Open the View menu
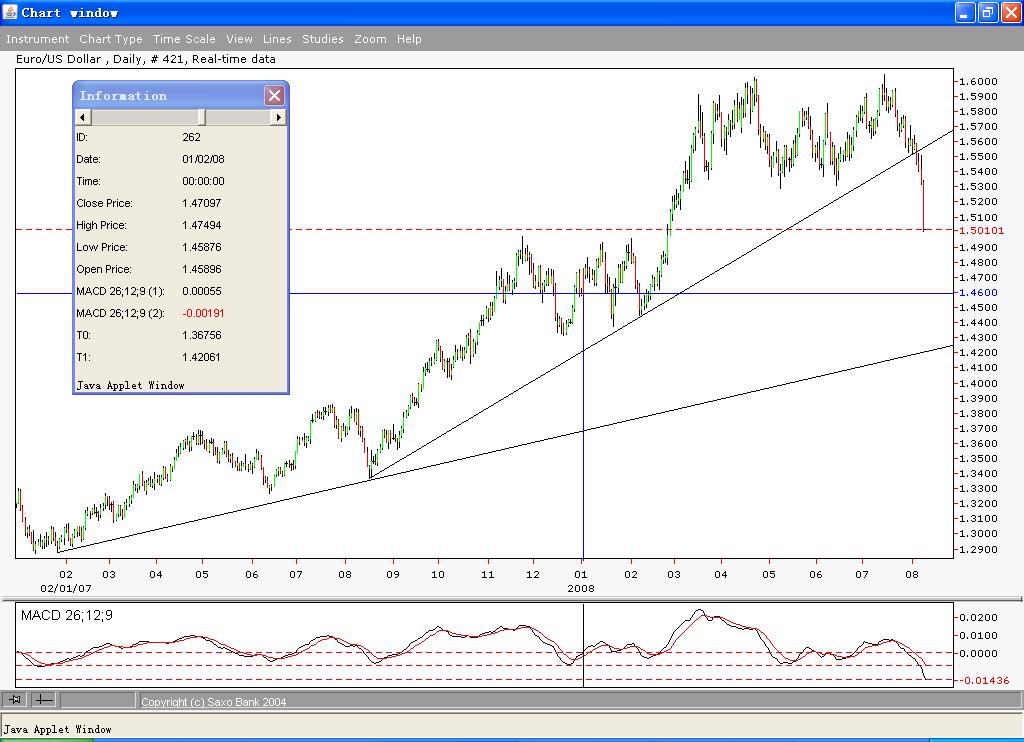 (240, 39)
